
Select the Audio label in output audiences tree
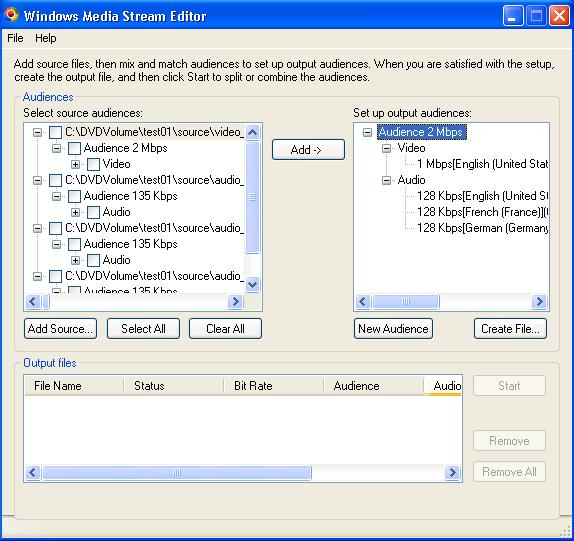pos(411,180)
